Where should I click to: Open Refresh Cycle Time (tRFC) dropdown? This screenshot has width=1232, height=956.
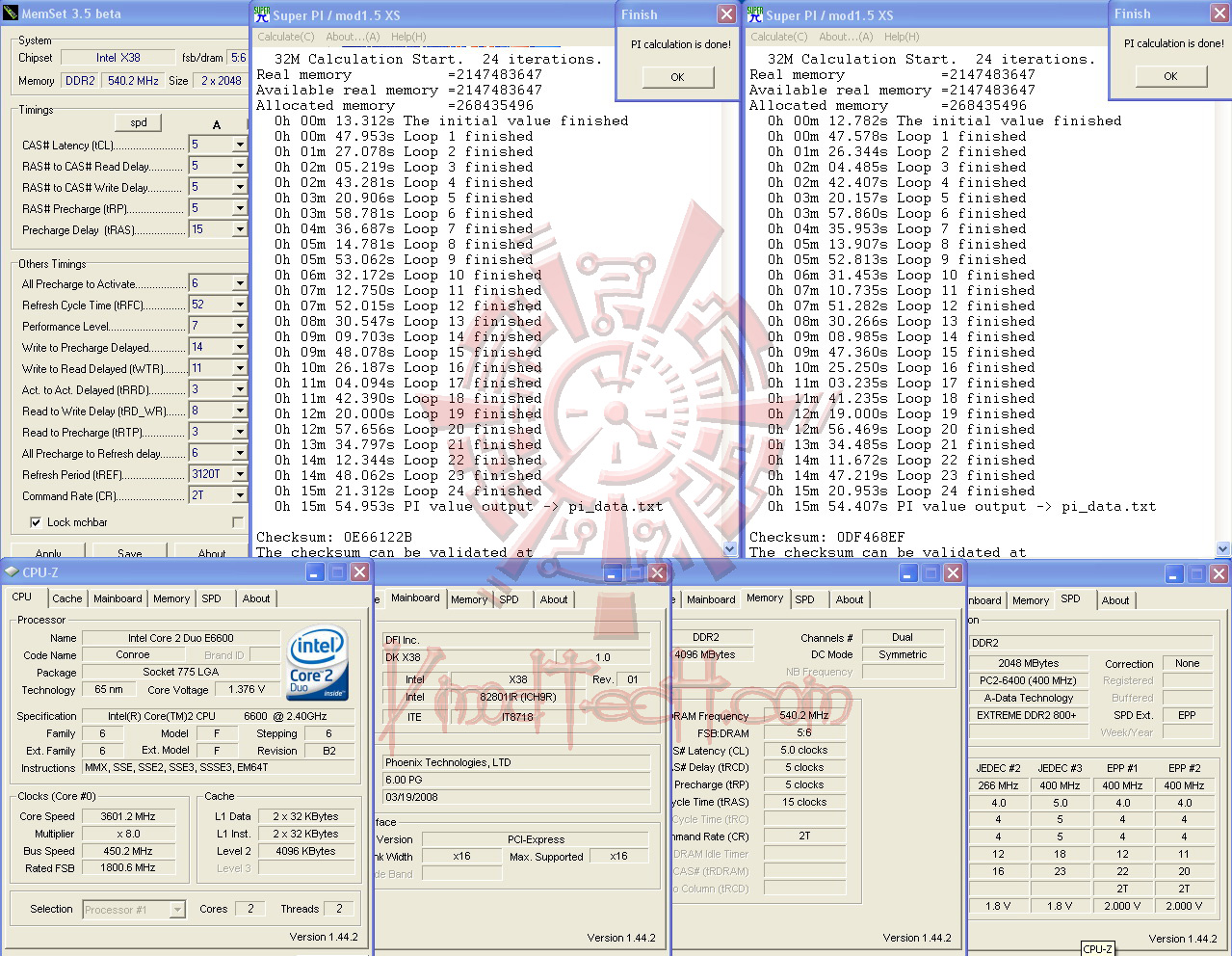[239, 305]
